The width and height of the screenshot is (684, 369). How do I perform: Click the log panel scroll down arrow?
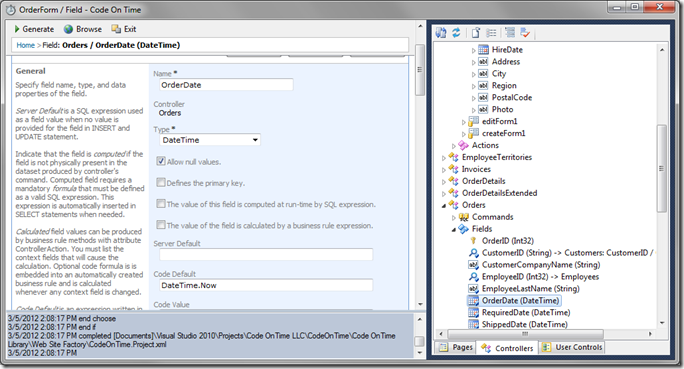(420, 352)
